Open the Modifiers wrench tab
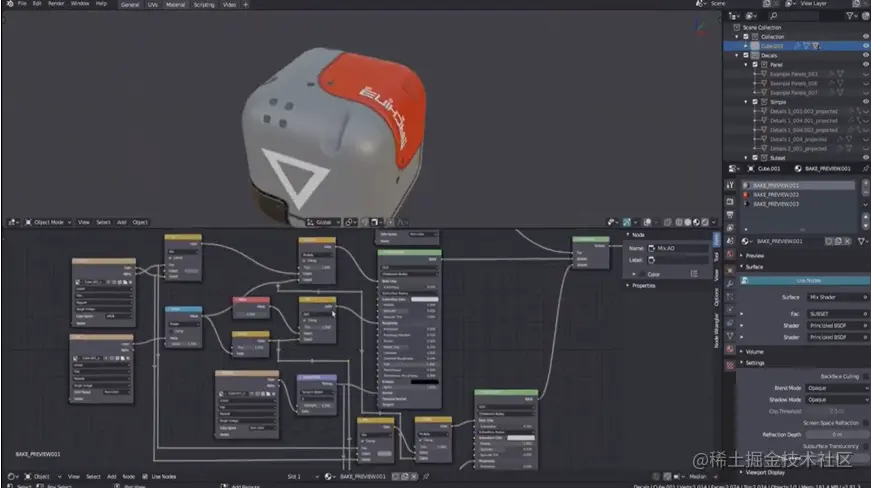Image resolution: width=871 pixels, height=488 pixels. tap(730, 284)
